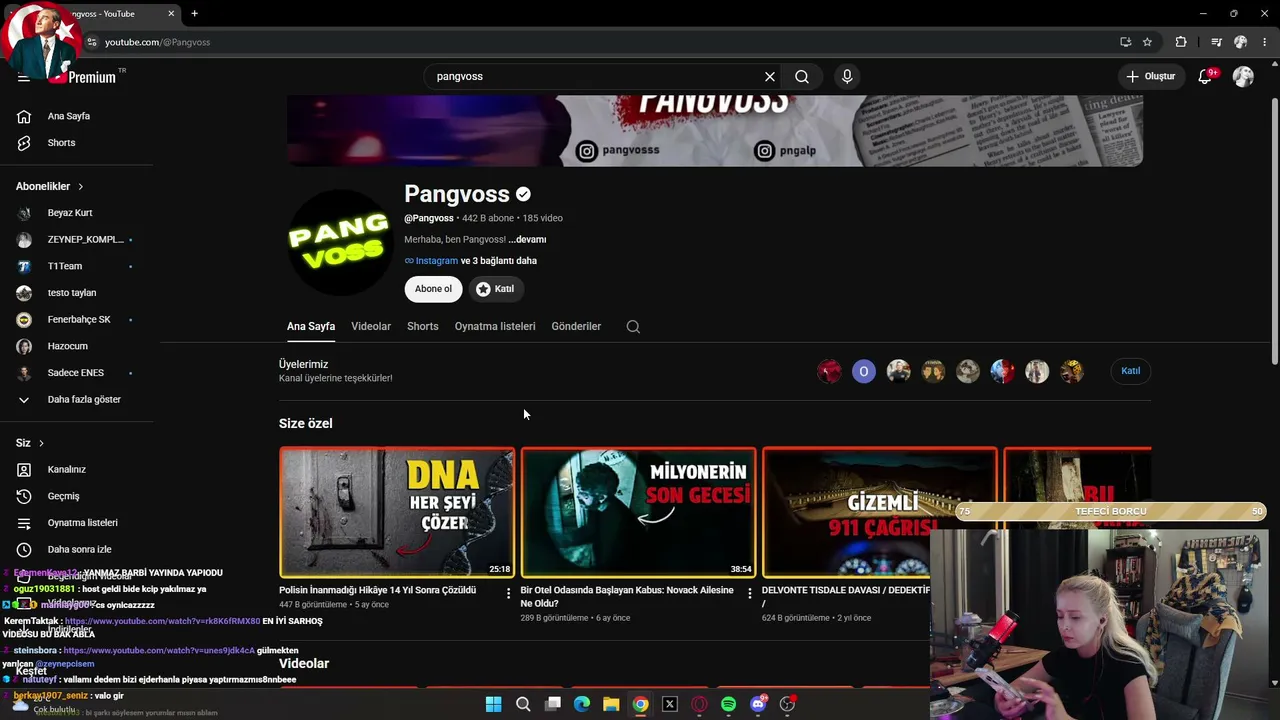Click the Oluştur create button

click(x=1151, y=76)
